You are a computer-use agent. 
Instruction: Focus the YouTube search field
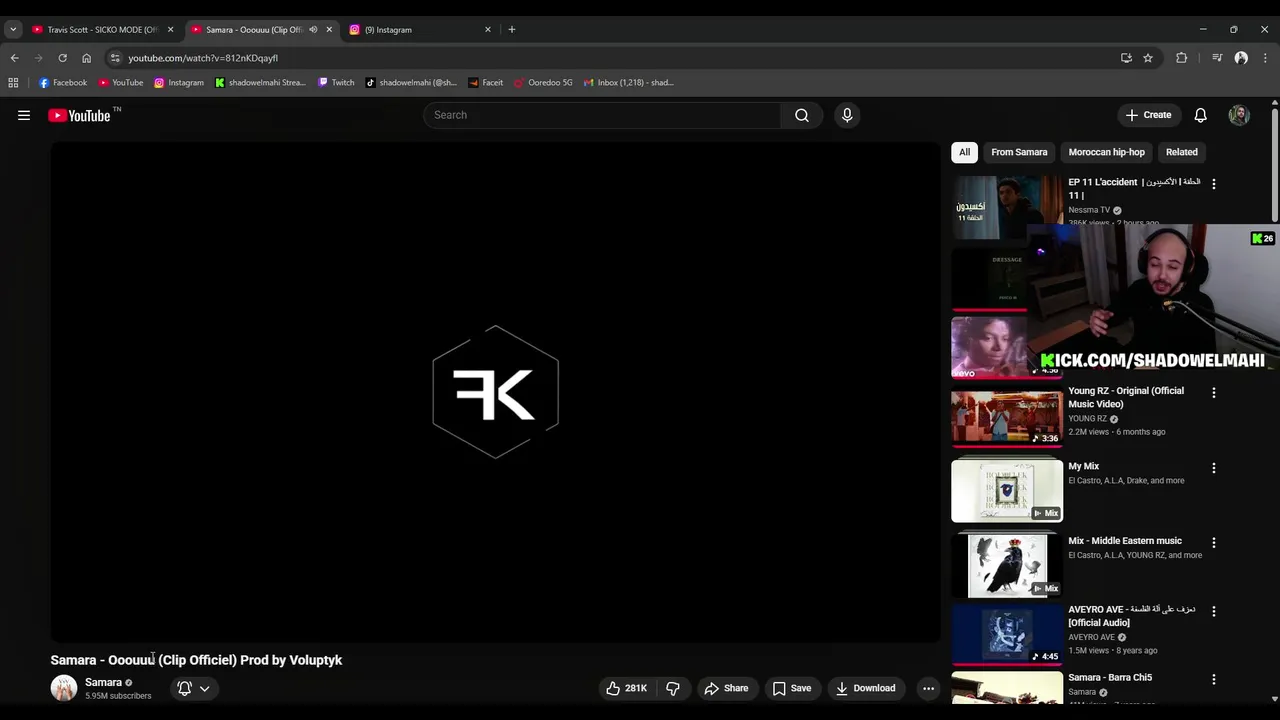(x=602, y=115)
